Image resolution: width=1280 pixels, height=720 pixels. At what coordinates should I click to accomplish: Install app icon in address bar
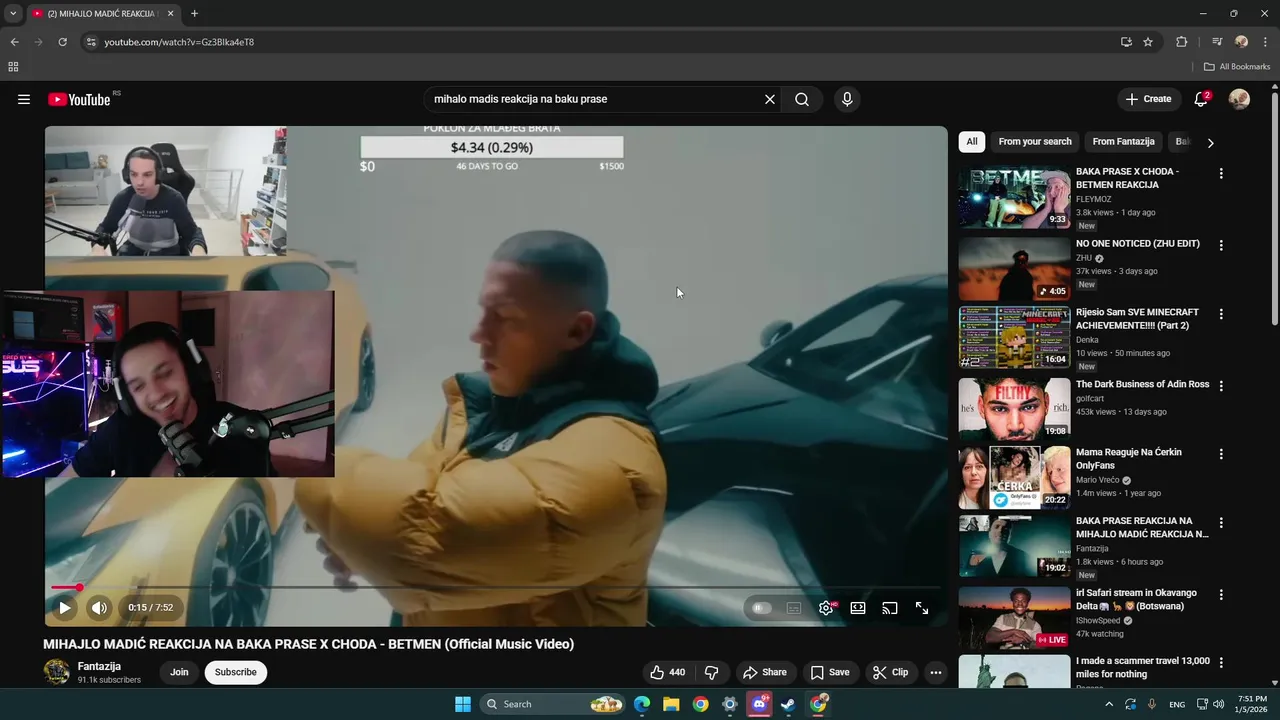[x=1126, y=42]
